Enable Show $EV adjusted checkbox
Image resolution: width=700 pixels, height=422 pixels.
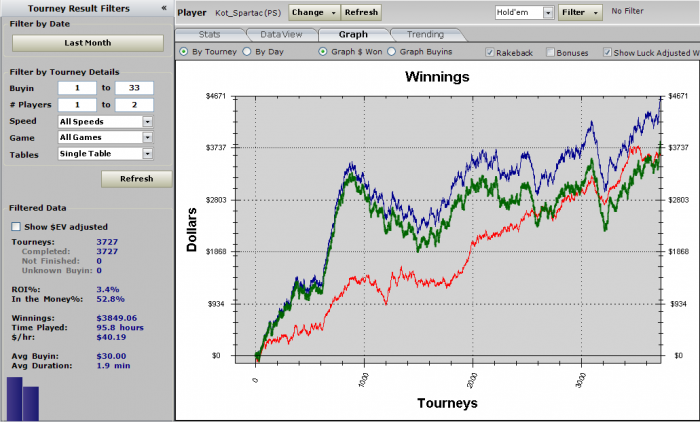click(x=16, y=227)
